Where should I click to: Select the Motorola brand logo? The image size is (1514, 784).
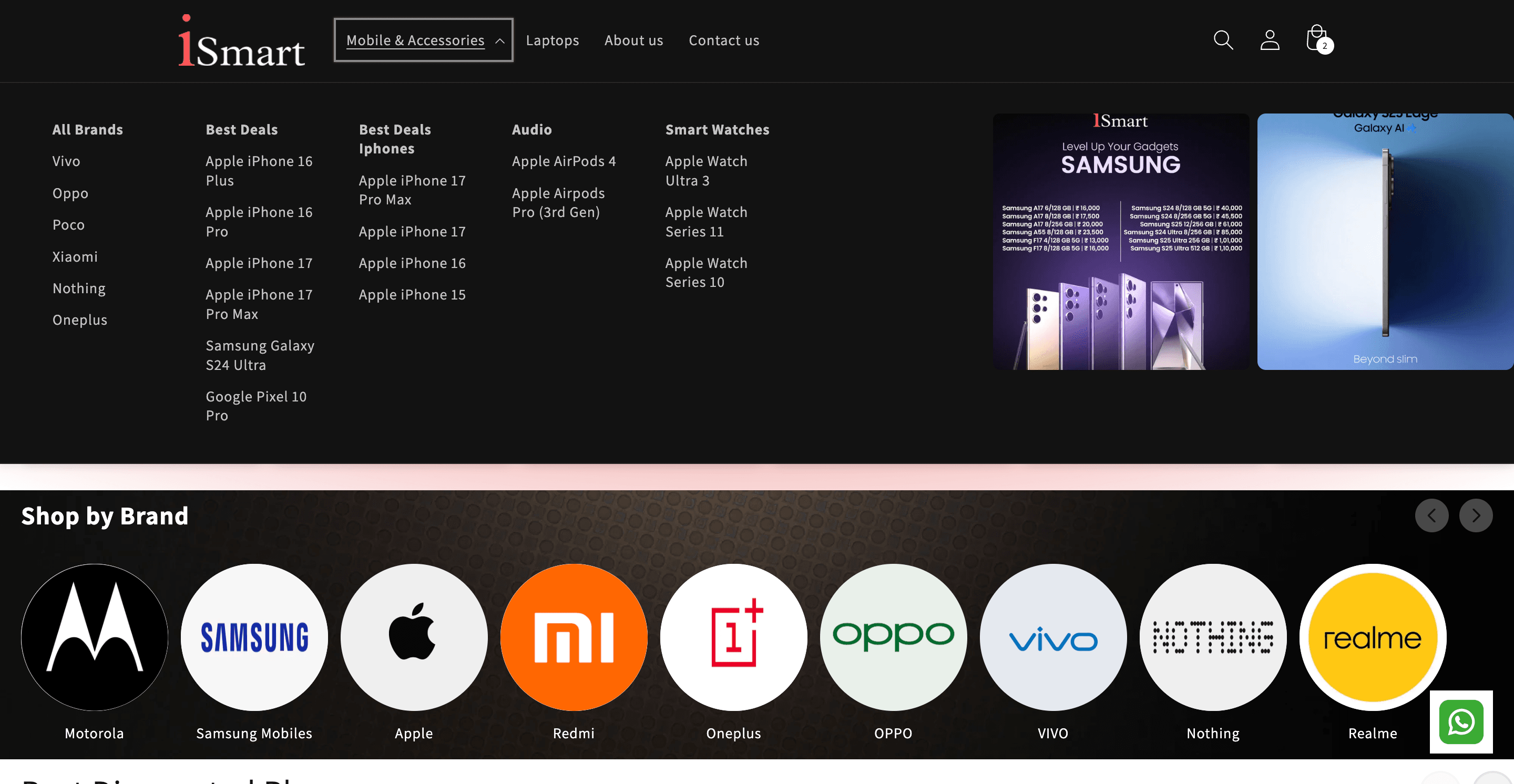point(94,637)
